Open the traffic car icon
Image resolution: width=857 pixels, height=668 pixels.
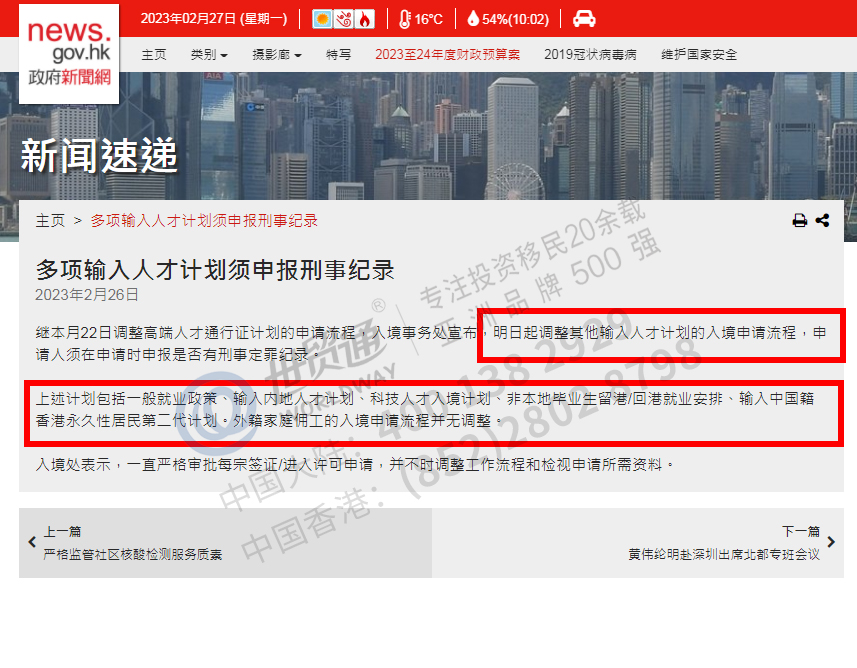[584, 19]
